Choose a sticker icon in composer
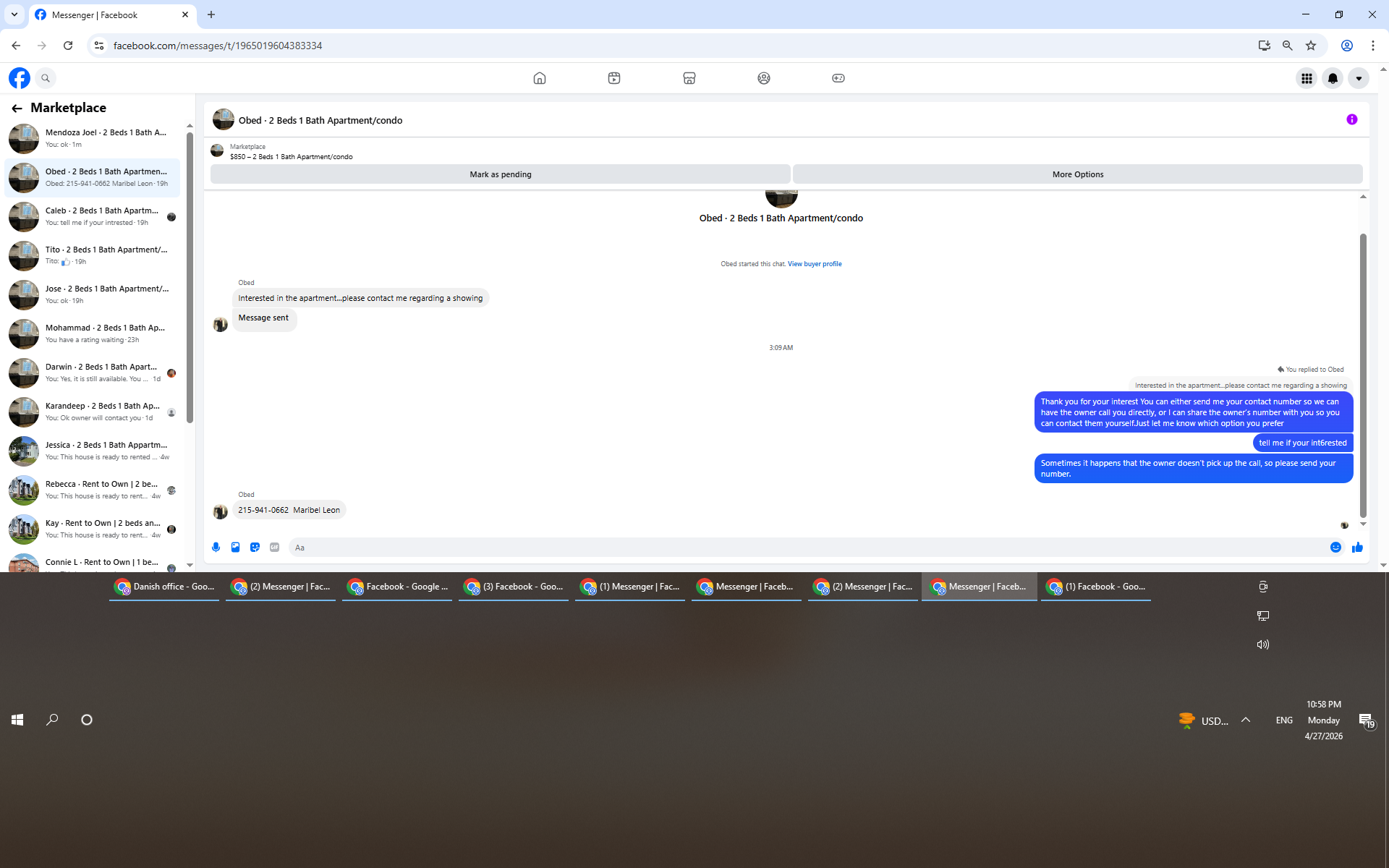Screen dimensions: 1389x868 coord(255,548)
